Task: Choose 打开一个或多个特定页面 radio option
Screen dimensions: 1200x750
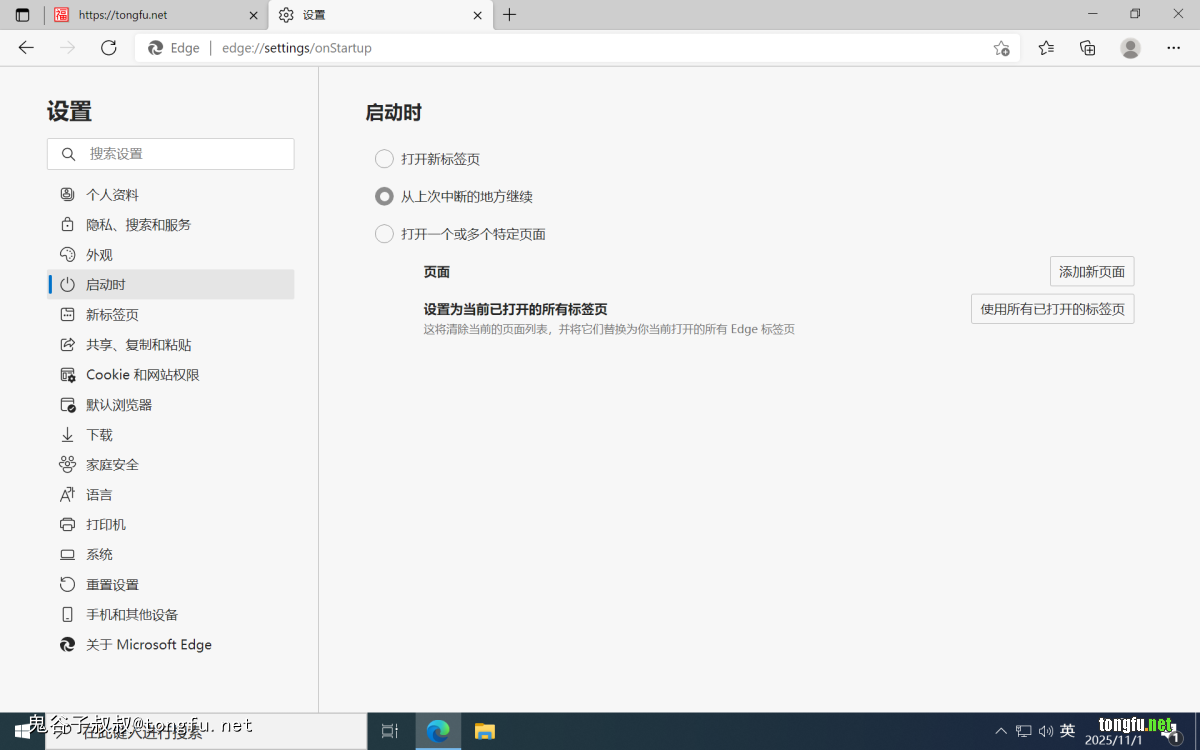Action: (384, 234)
